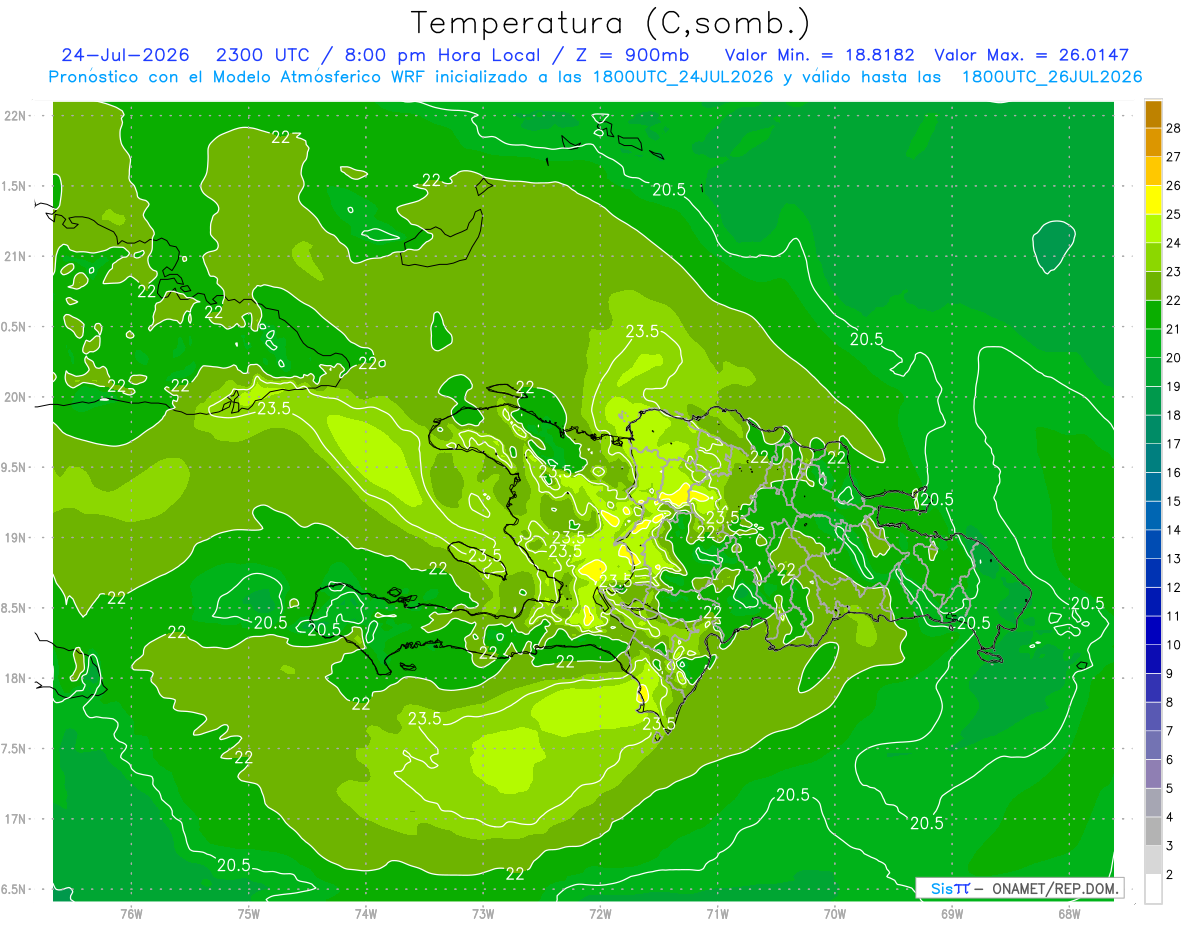Click the "70W" longitude axis label
This screenshot has height=927, width=1200.
pyautogui.click(x=835, y=913)
